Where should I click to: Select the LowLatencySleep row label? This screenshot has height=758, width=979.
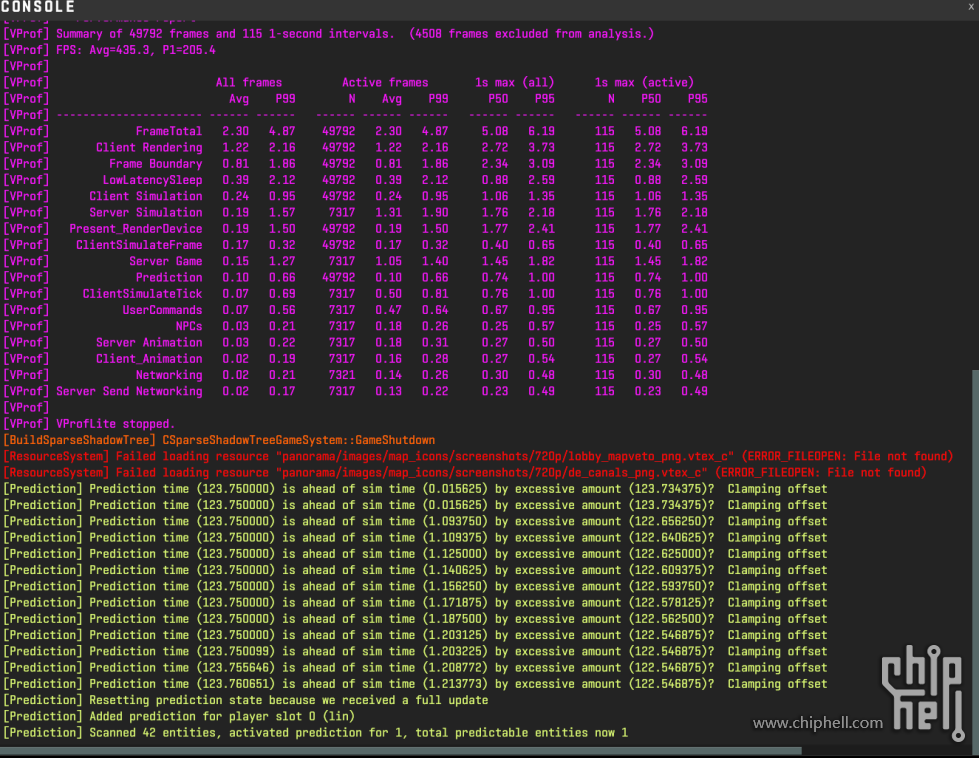point(152,180)
